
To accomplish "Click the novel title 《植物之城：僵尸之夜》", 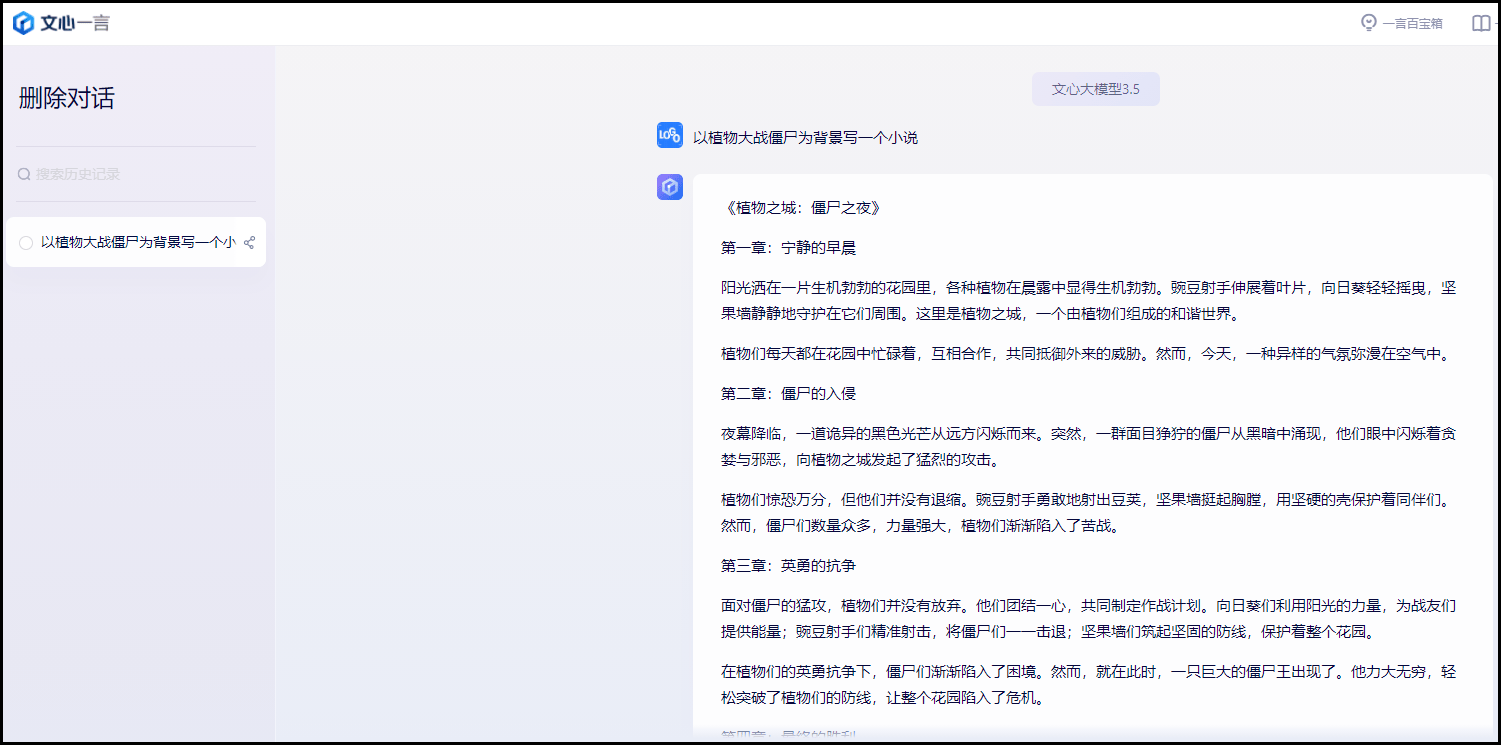I will pos(801,208).
